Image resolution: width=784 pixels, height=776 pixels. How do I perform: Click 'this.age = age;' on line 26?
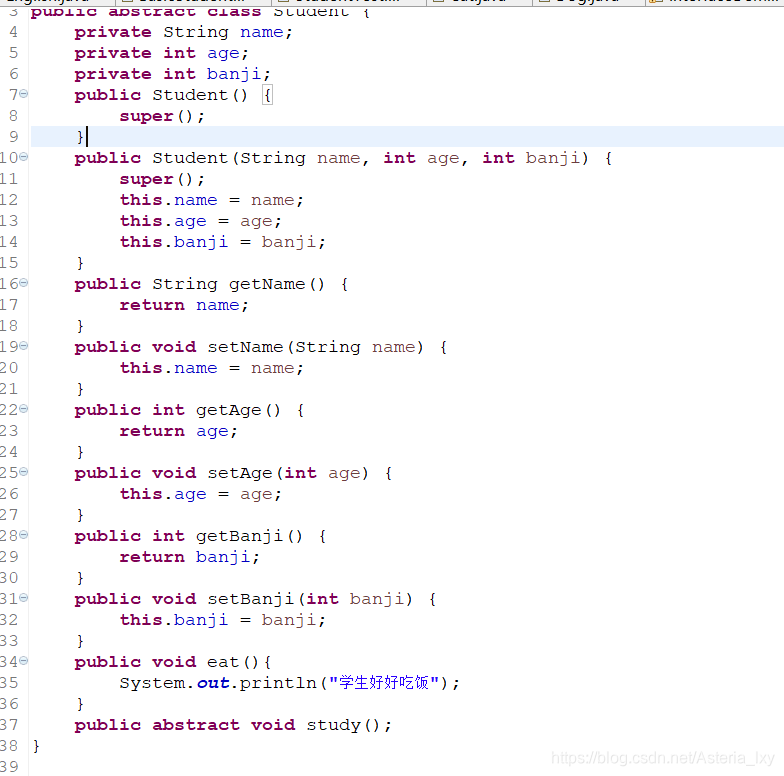[200, 494]
